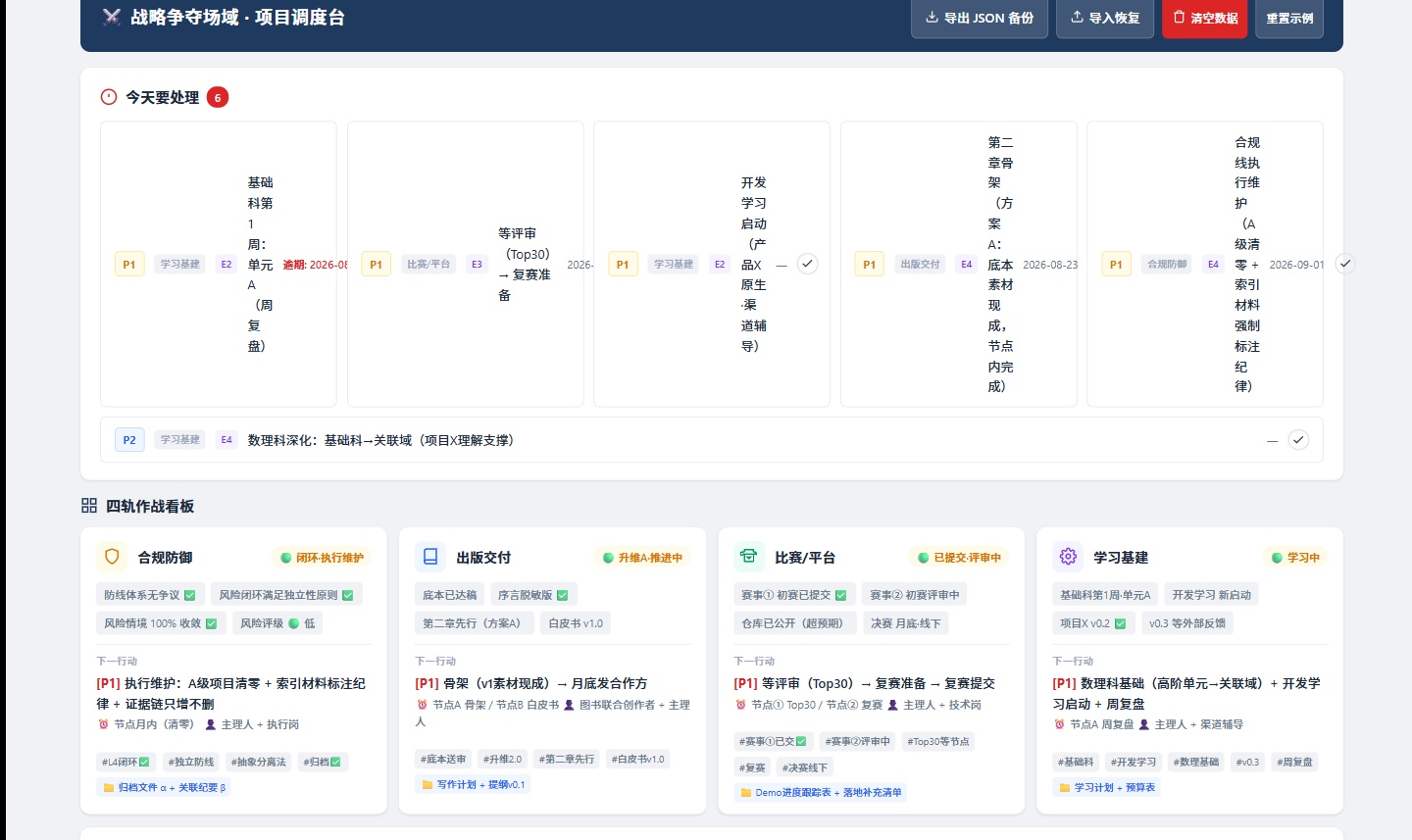This screenshot has width=1412, height=840.
Task: Click person icon before 主理人 + 渠道辅导
Action: [x=1143, y=724]
